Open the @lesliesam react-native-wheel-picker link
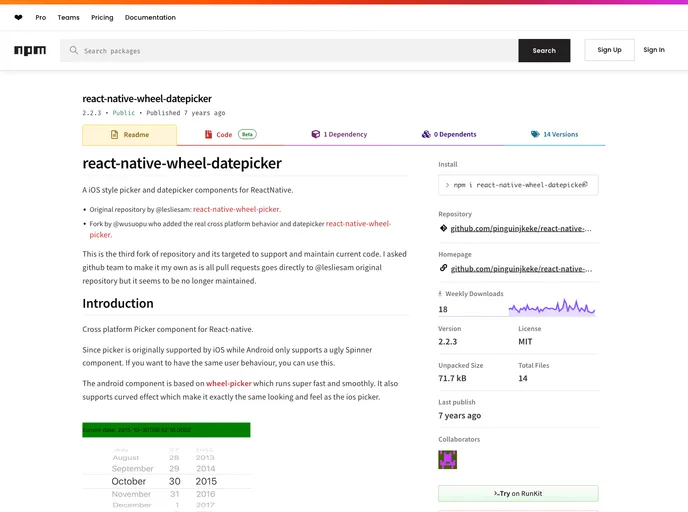The width and height of the screenshot is (688, 512). [x=236, y=209]
